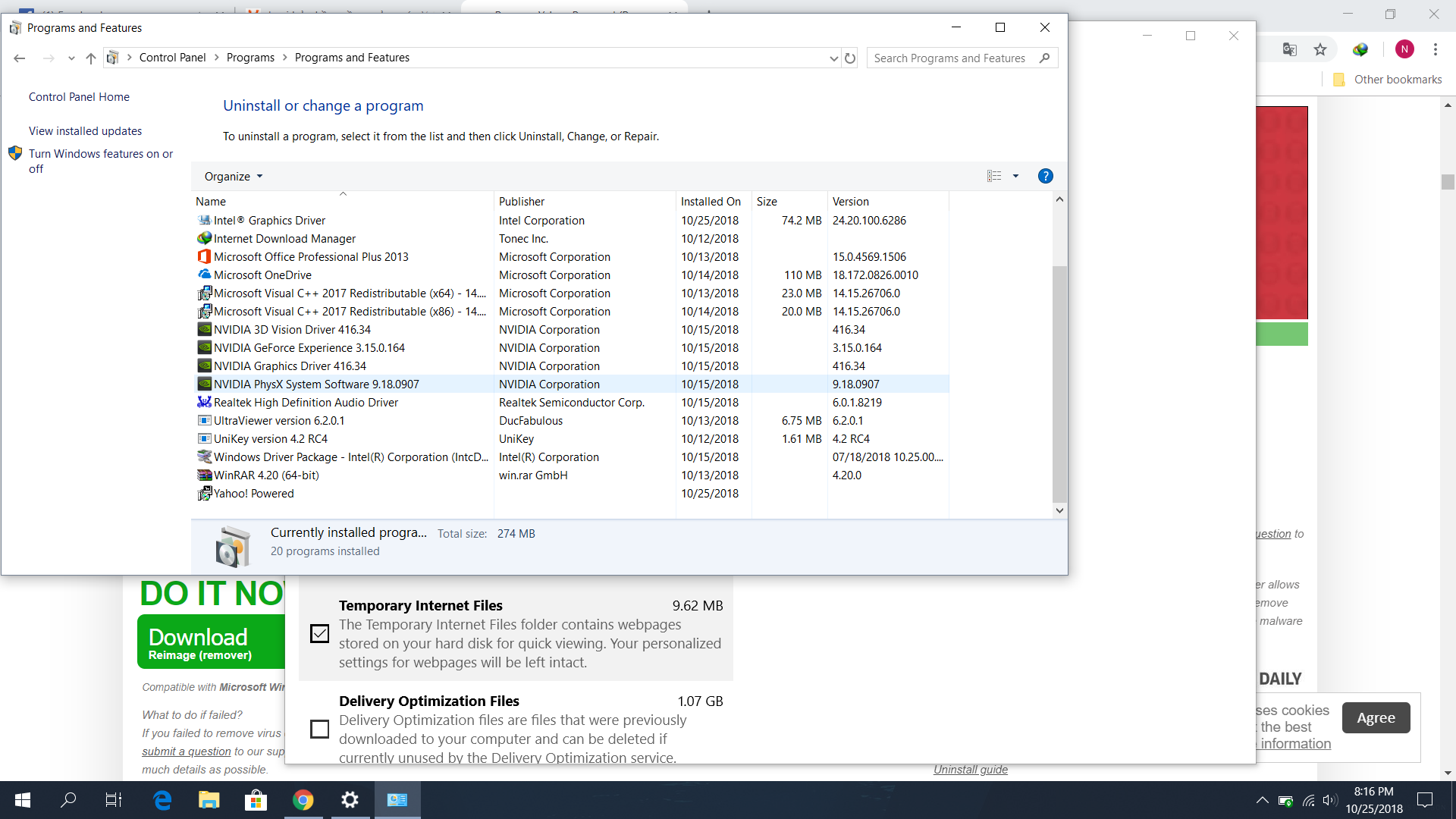This screenshot has width=1456, height=819.
Task: Click the Microsoft OneDrive cloud icon
Action: pos(204,275)
